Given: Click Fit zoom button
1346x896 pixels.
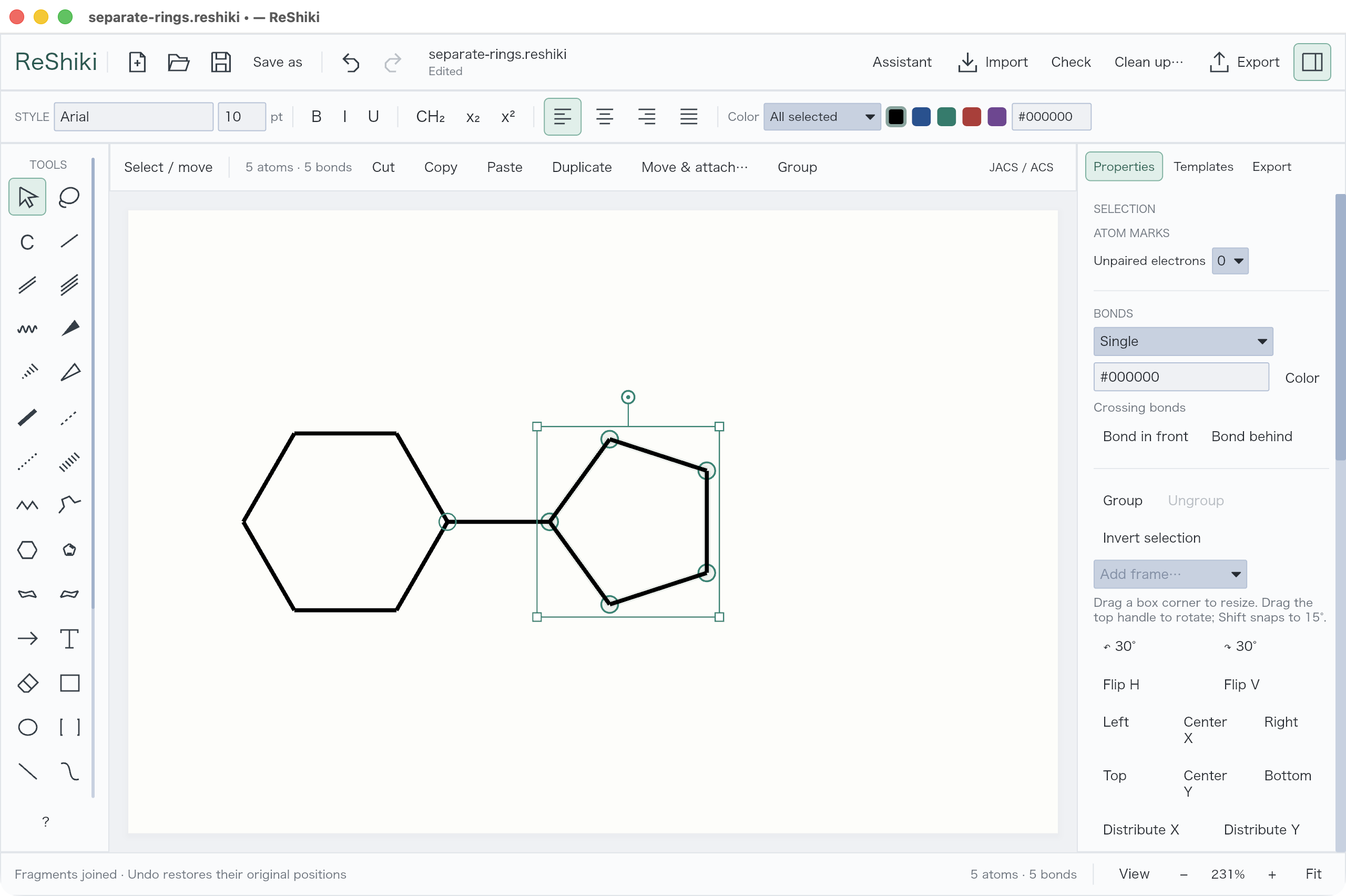Looking at the screenshot, I should click(x=1313, y=874).
